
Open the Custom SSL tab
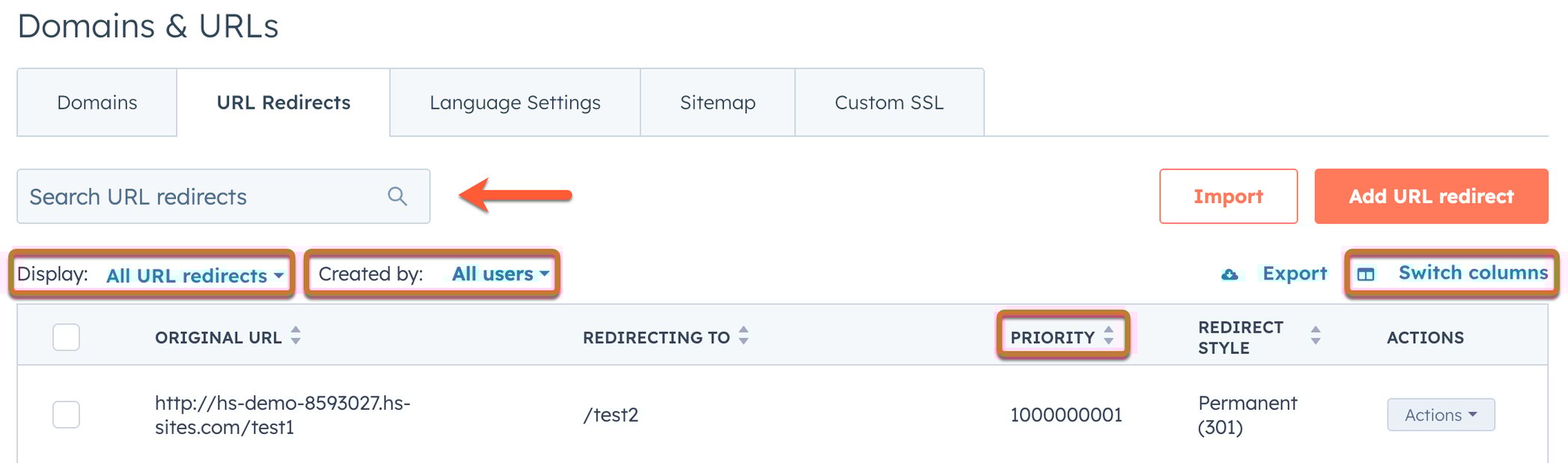point(888,103)
